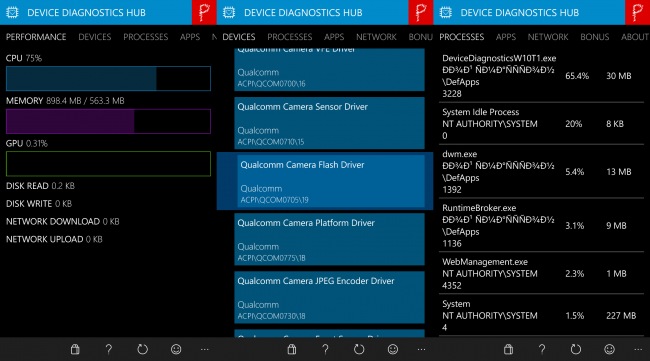The image size is (650, 361).
Task: Tap the red P logo on Processes screen
Action: [x=638, y=12]
